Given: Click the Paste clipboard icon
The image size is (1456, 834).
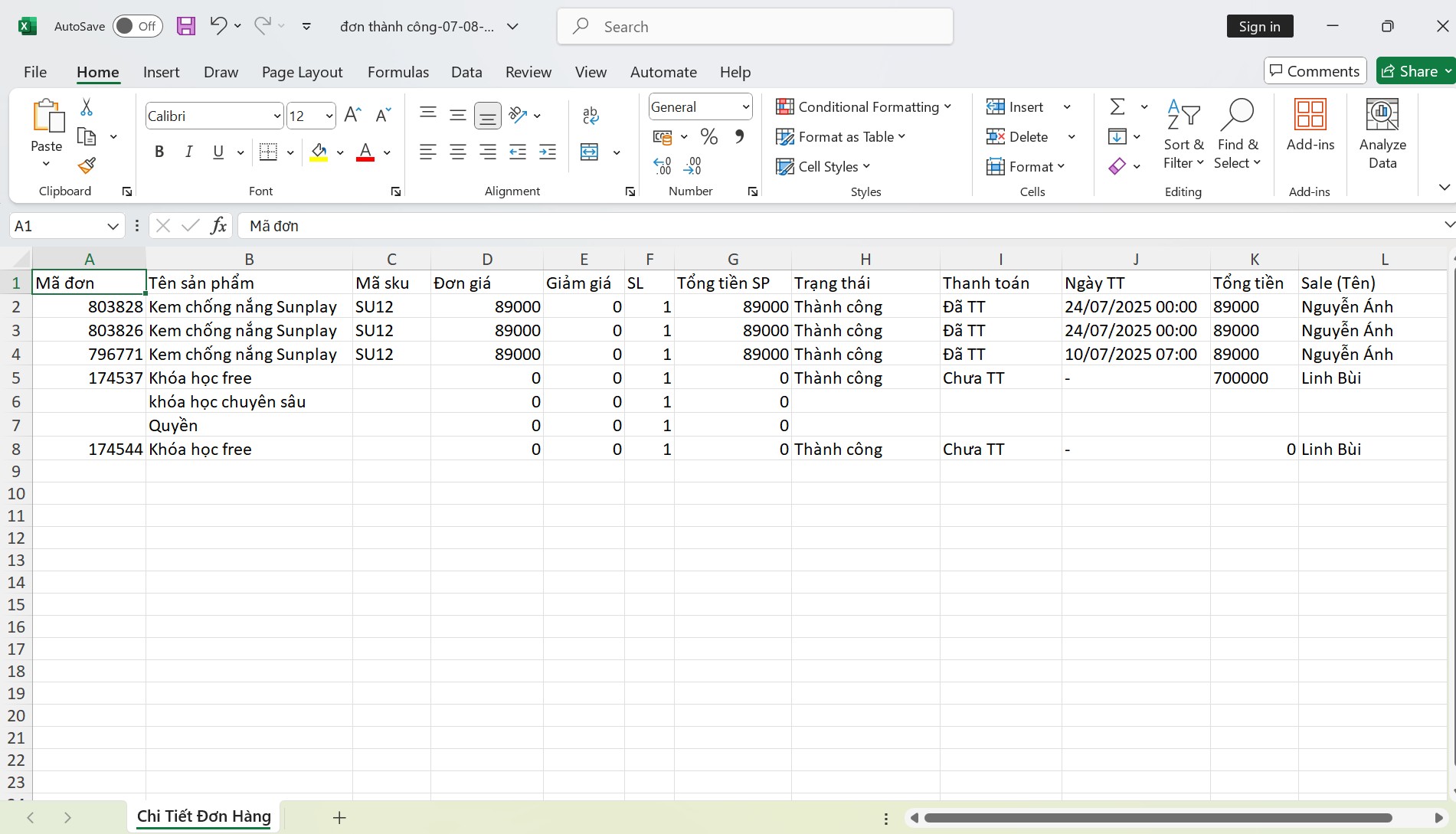Looking at the screenshot, I should (47, 116).
